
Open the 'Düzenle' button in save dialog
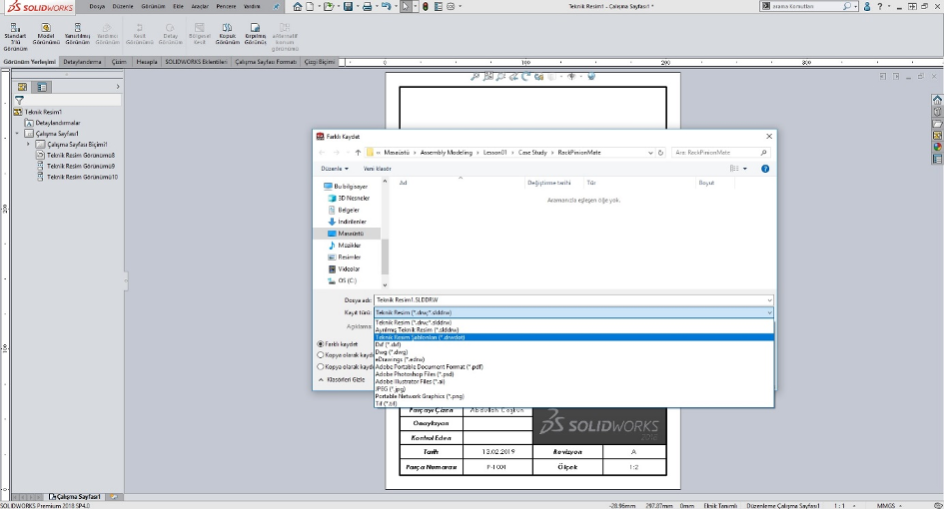[x=333, y=169]
